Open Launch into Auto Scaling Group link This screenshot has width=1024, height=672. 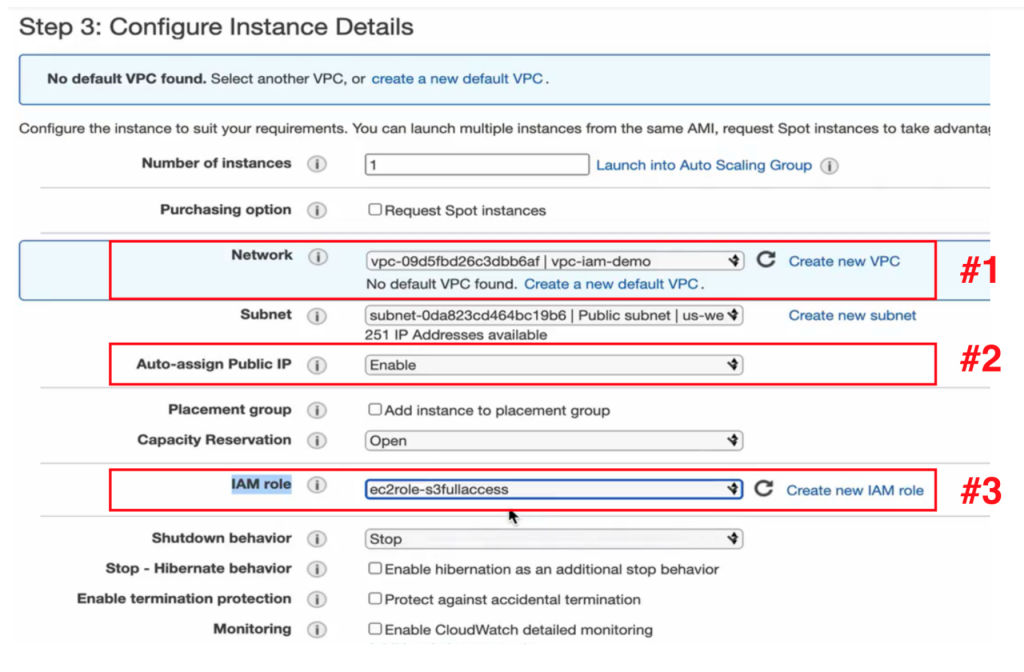(704, 165)
